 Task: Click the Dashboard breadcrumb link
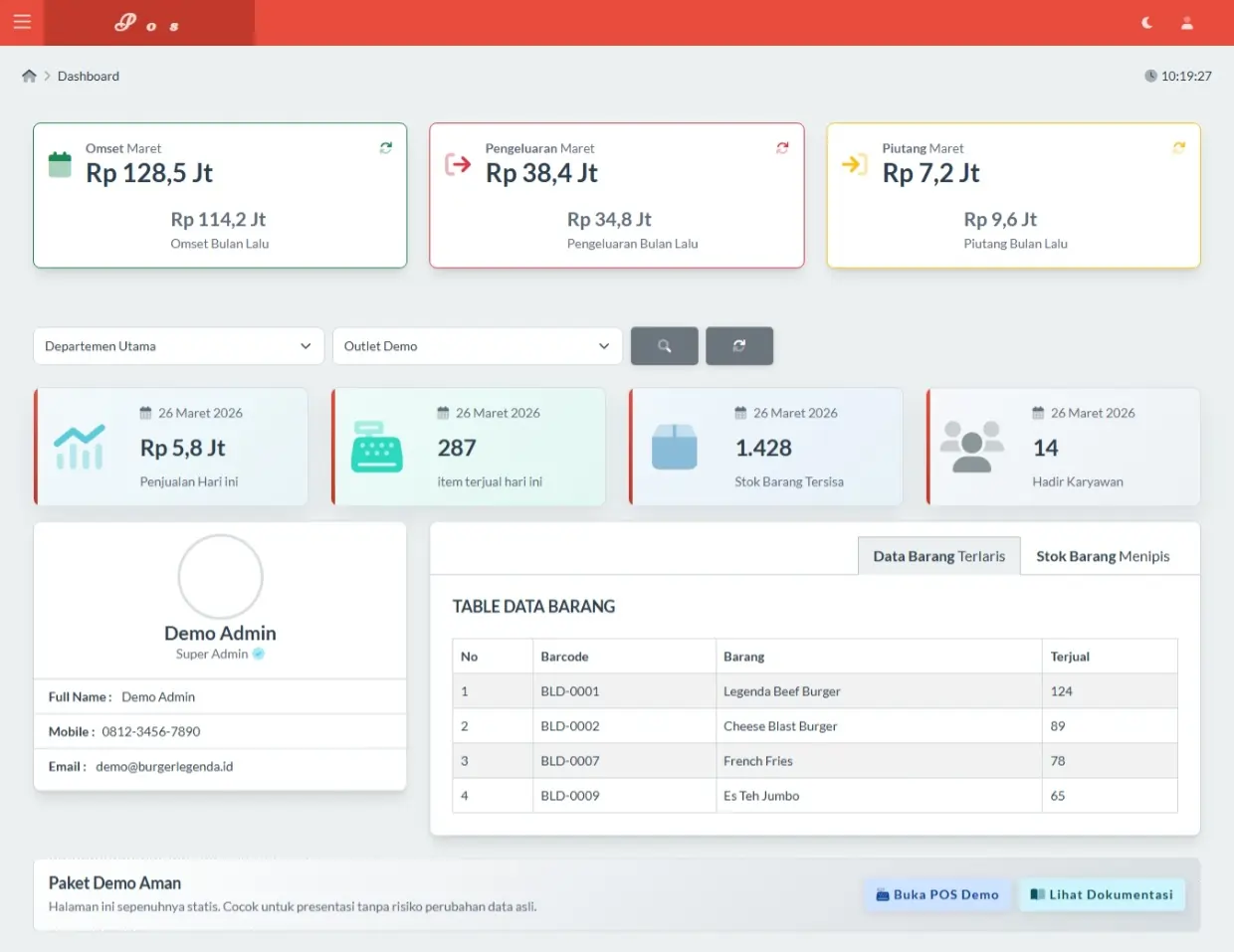[89, 77]
